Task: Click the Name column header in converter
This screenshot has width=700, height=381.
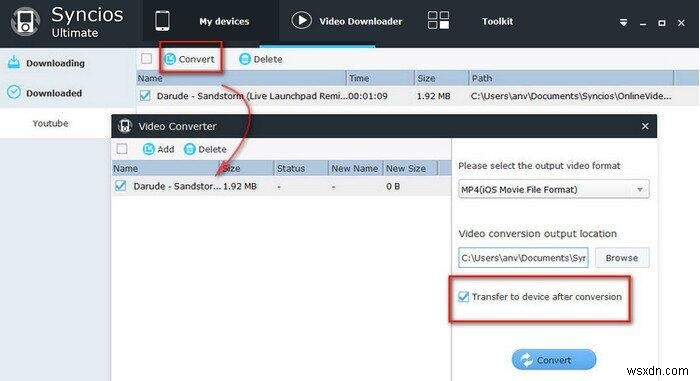Action: (166, 168)
